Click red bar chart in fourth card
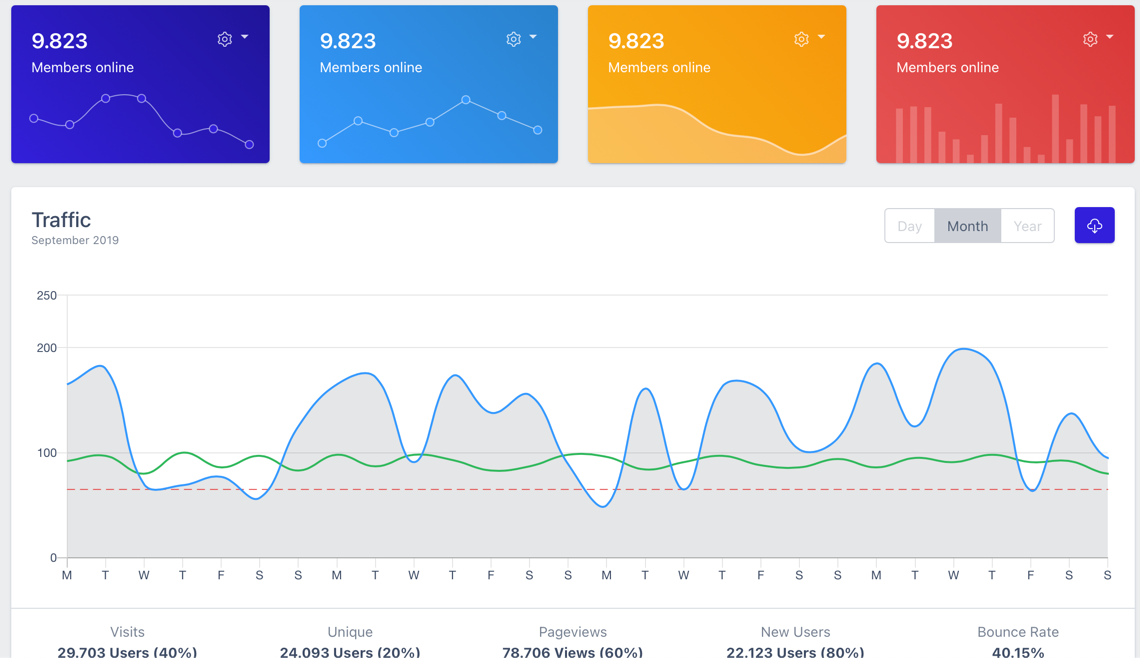 [x=1005, y=129]
